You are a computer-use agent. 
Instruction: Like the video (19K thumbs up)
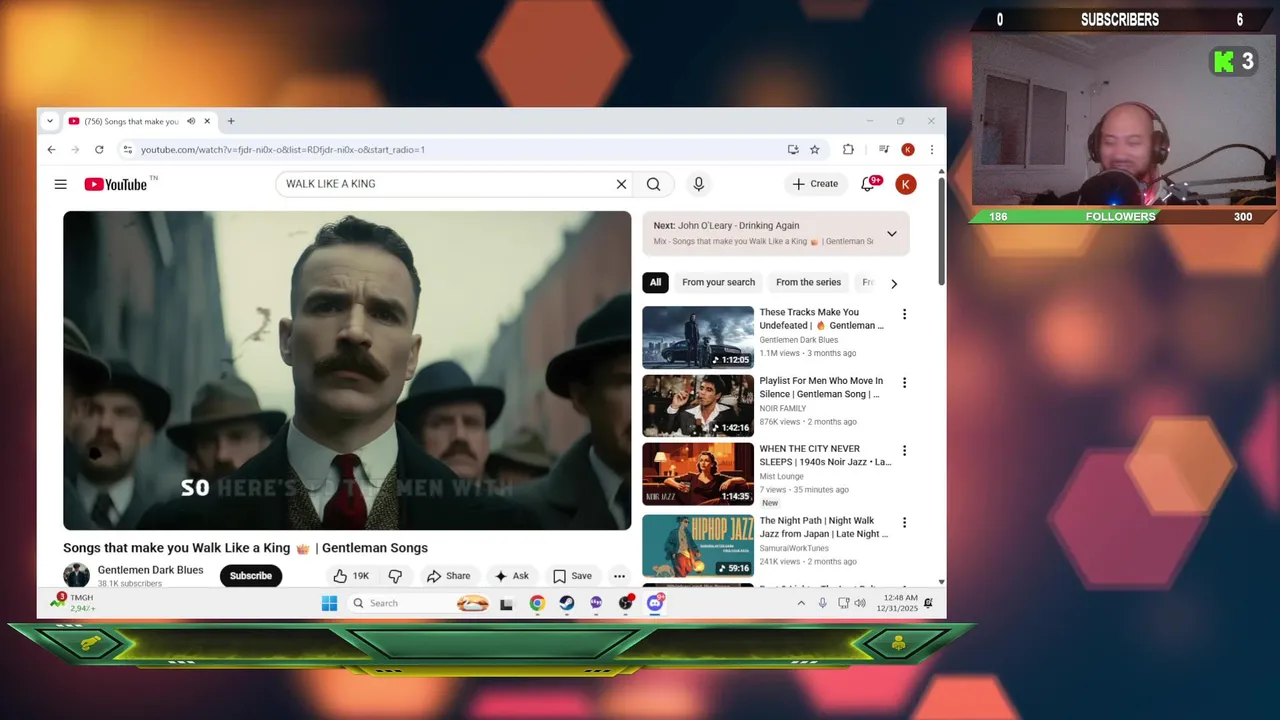click(351, 576)
